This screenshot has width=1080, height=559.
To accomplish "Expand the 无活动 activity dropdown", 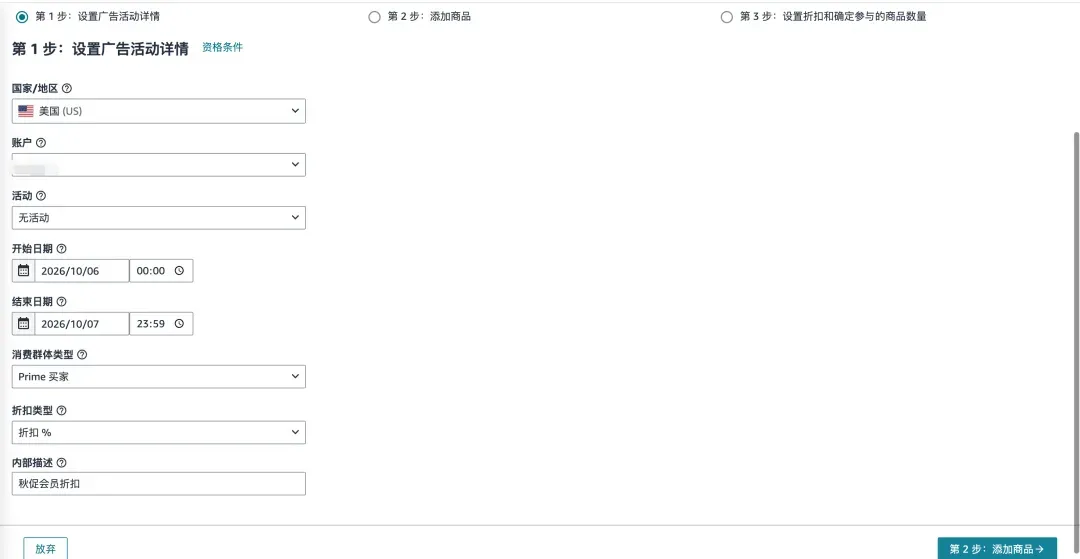I will 158,218.
